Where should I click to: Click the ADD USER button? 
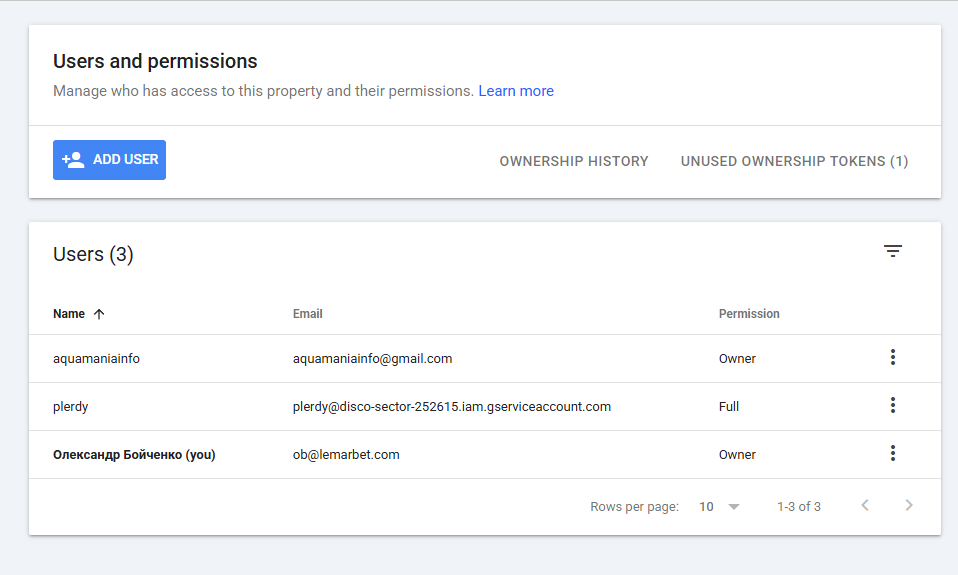[x=109, y=160]
